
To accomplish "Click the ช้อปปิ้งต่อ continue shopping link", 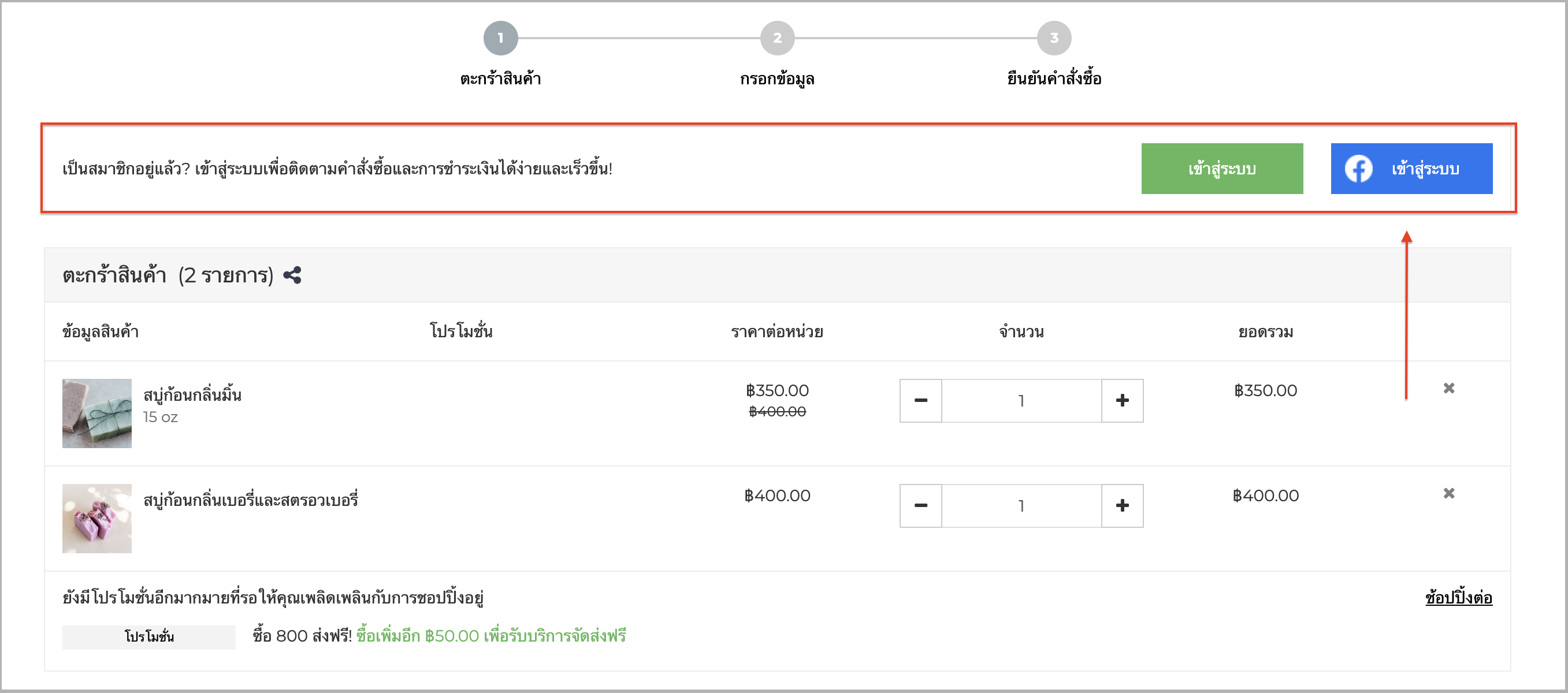I will pyautogui.click(x=1458, y=598).
